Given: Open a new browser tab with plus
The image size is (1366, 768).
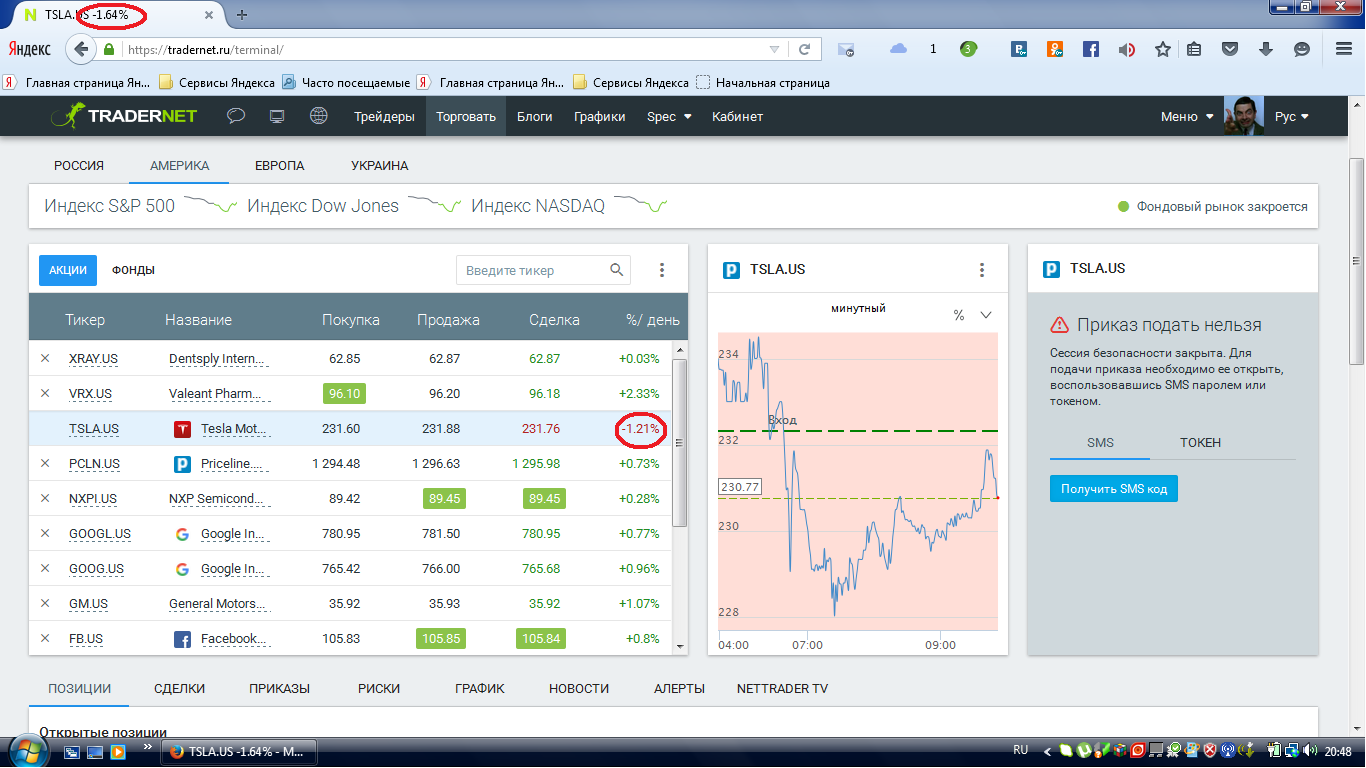Looking at the screenshot, I should click(242, 14).
